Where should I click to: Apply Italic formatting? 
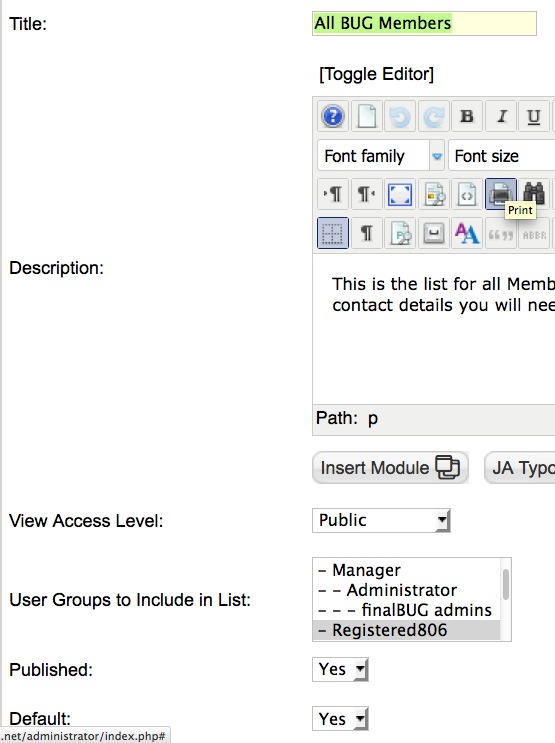coord(500,116)
